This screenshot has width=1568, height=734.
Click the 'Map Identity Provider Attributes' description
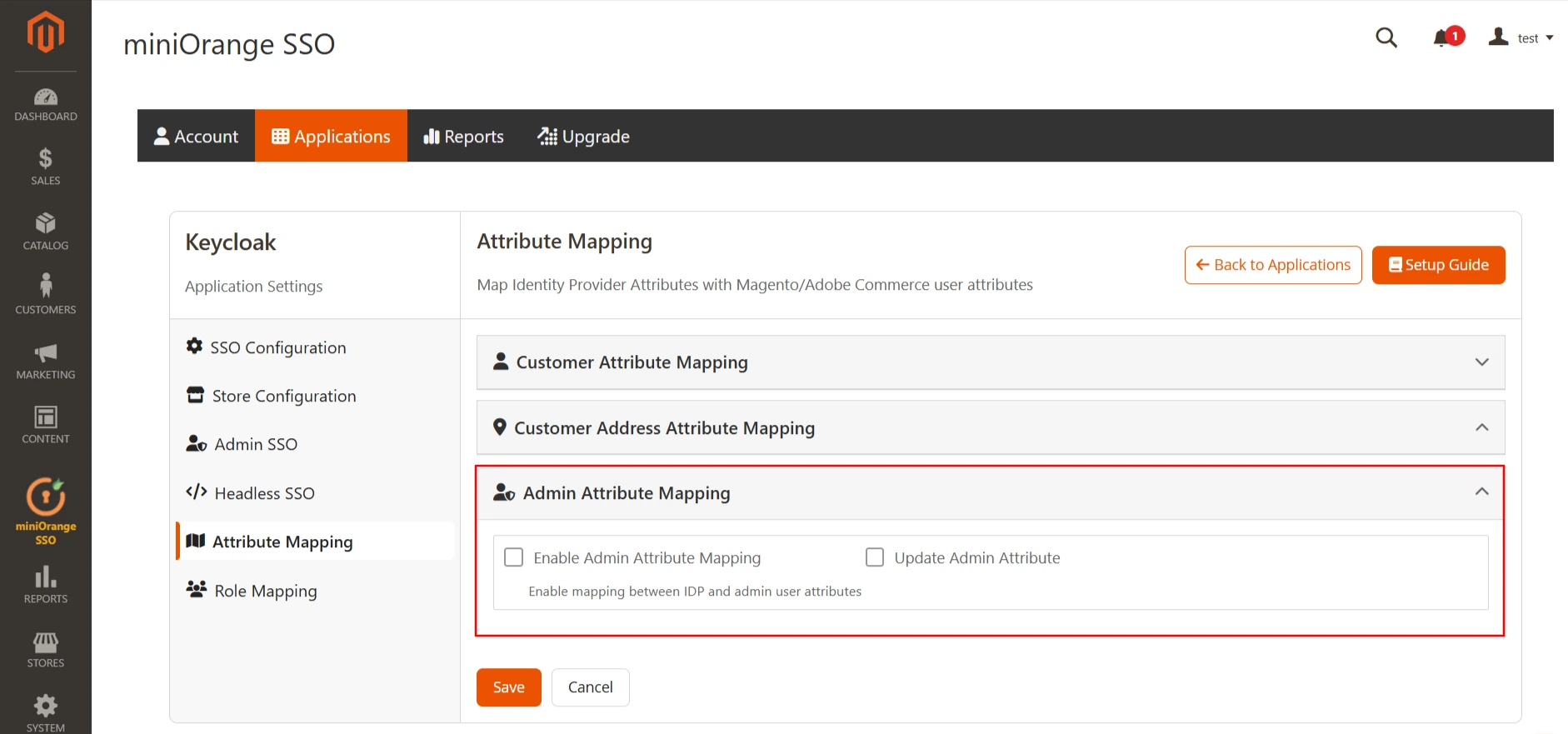point(755,285)
